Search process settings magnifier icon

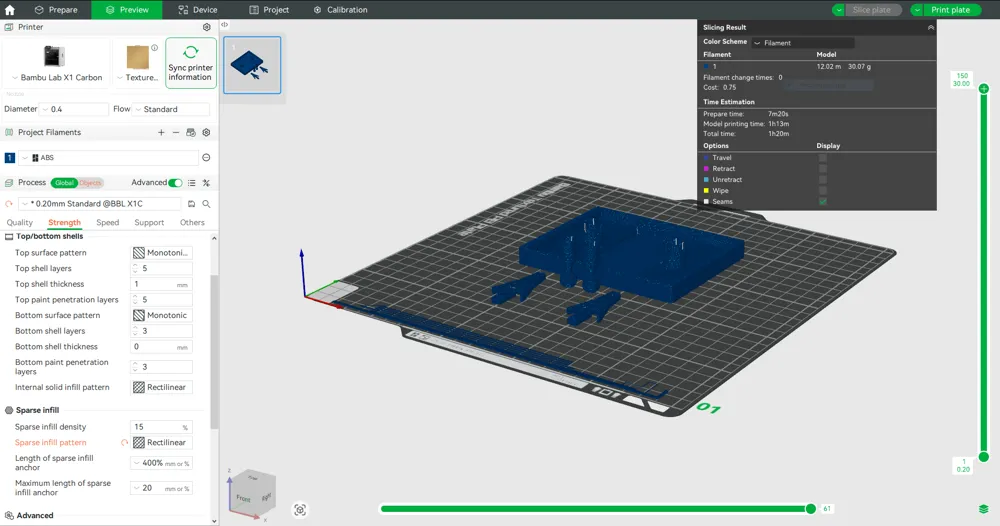pos(206,204)
